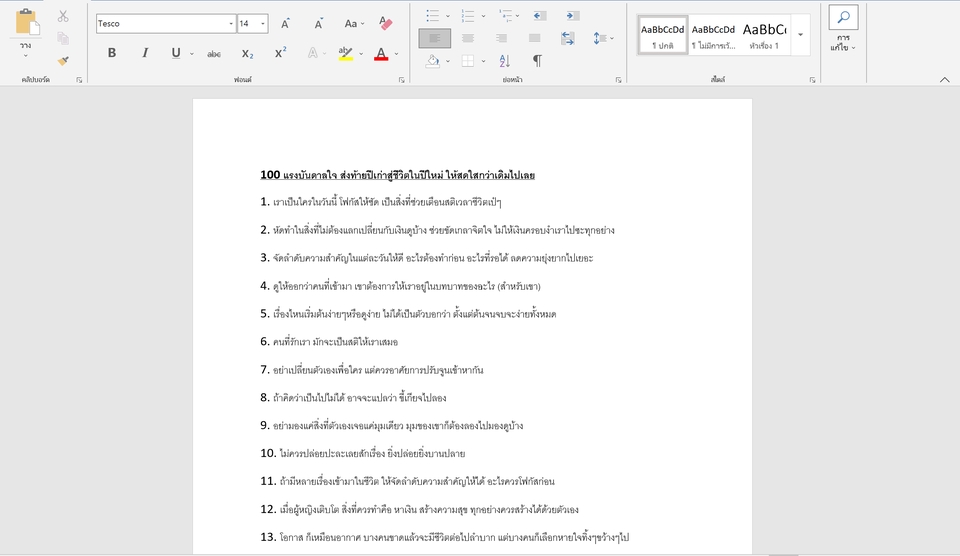The height and width of the screenshot is (556, 960).
Task: Open Text Effects faded A icon
Action: pyautogui.click(x=312, y=53)
